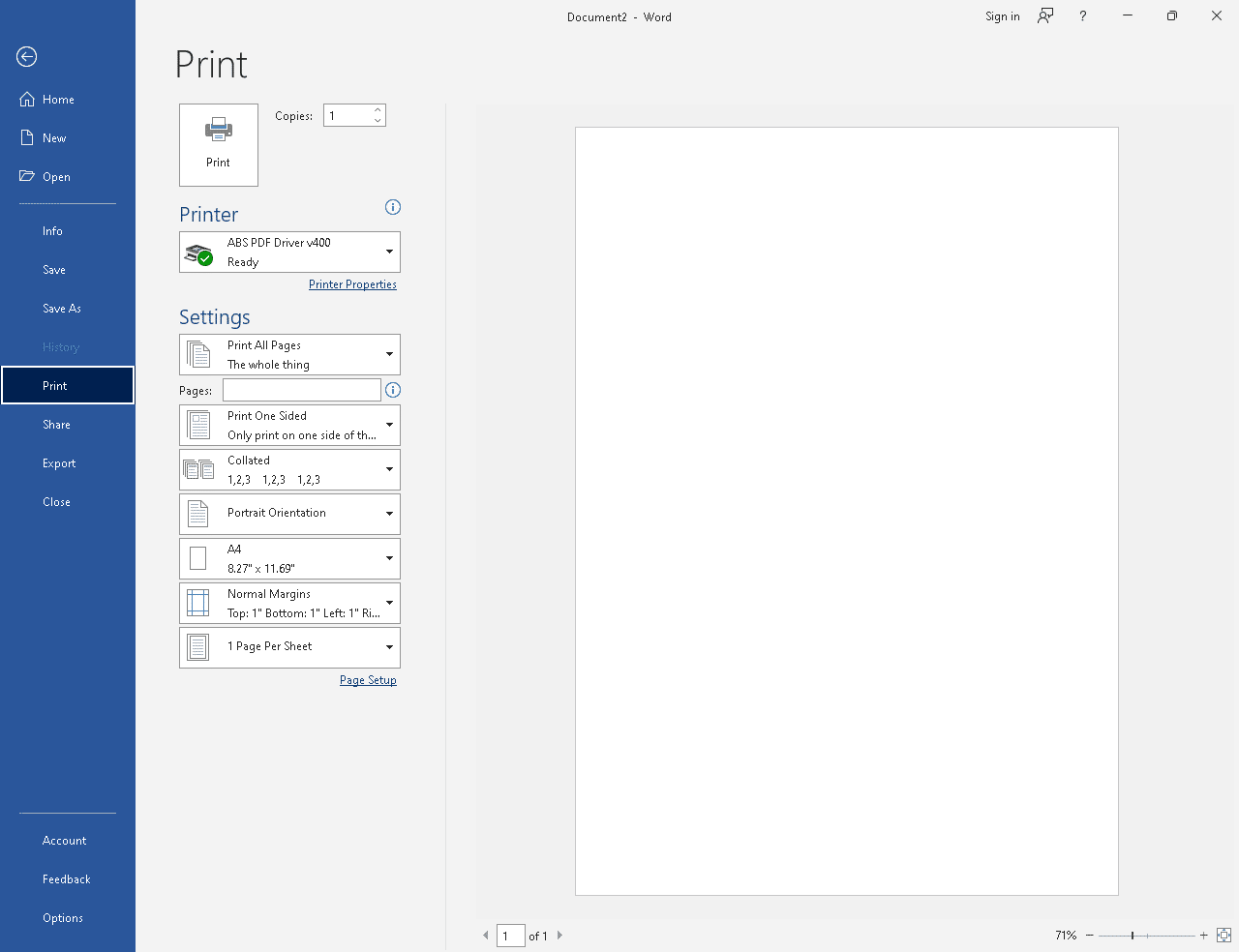Click the Zoom to Page icon

click(1224, 936)
